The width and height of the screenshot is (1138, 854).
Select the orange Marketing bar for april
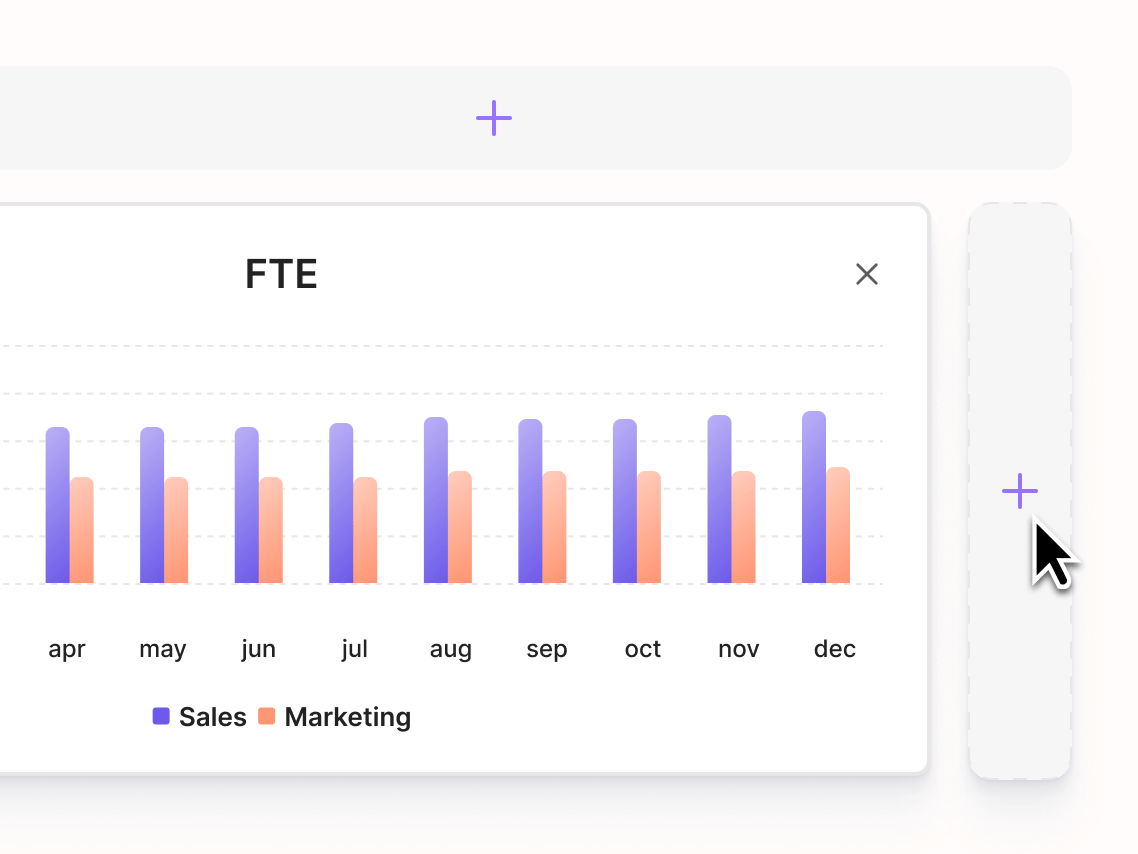81,530
